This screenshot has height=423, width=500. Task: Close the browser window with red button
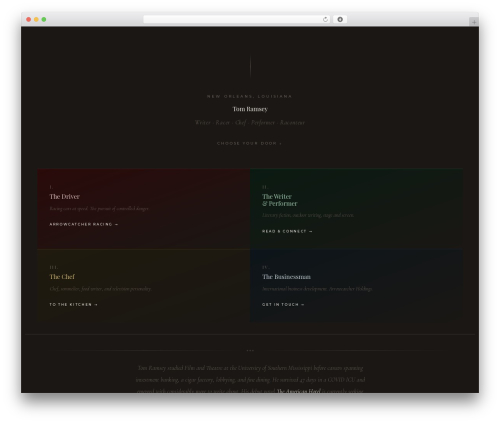(x=29, y=19)
